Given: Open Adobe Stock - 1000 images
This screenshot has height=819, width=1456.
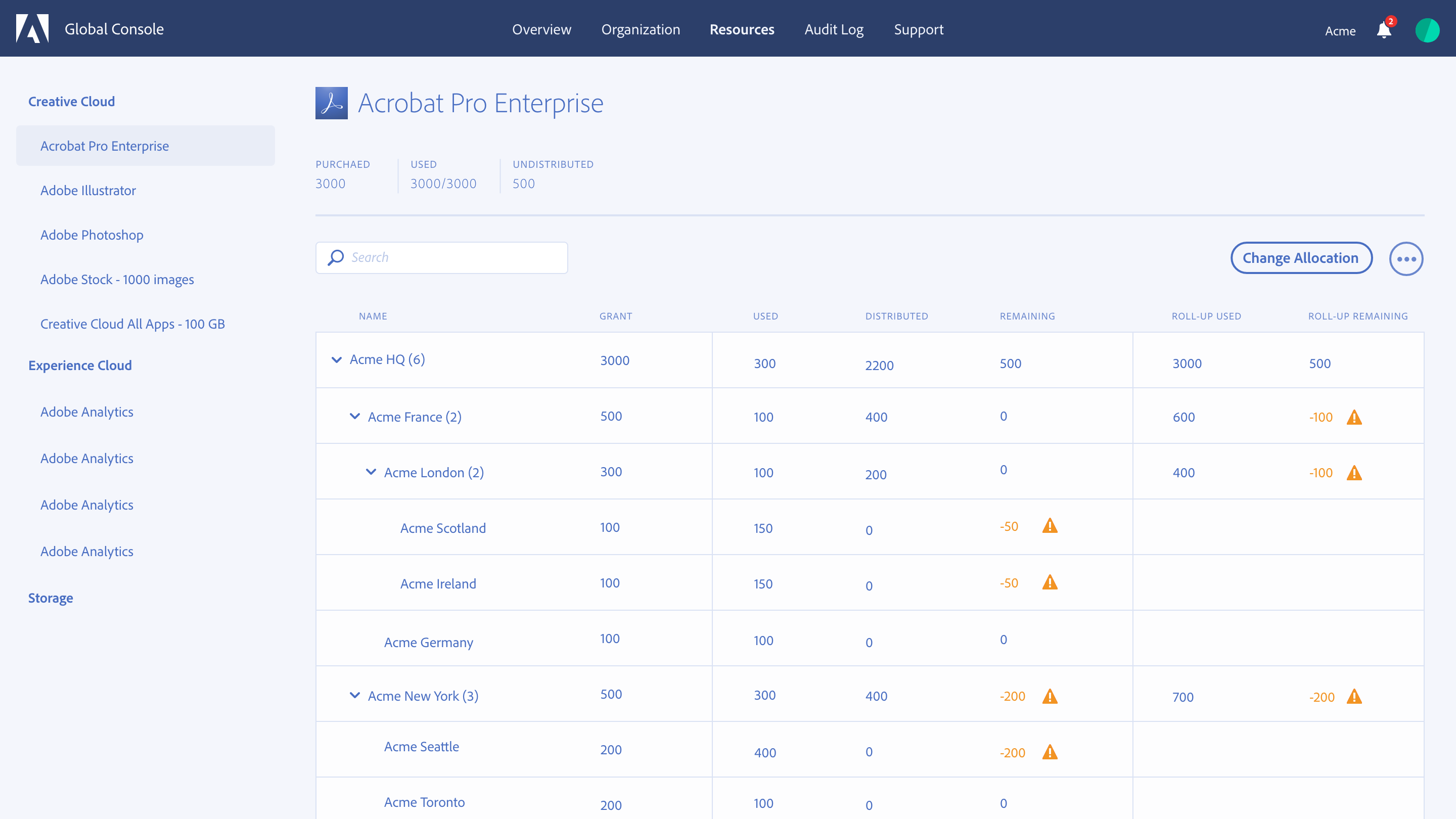Looking at the screenshot, I should coord(117,280).
